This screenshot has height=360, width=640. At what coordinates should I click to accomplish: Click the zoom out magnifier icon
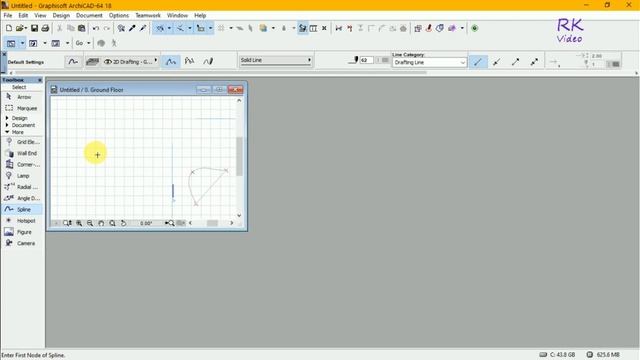(x=90, y=223)
